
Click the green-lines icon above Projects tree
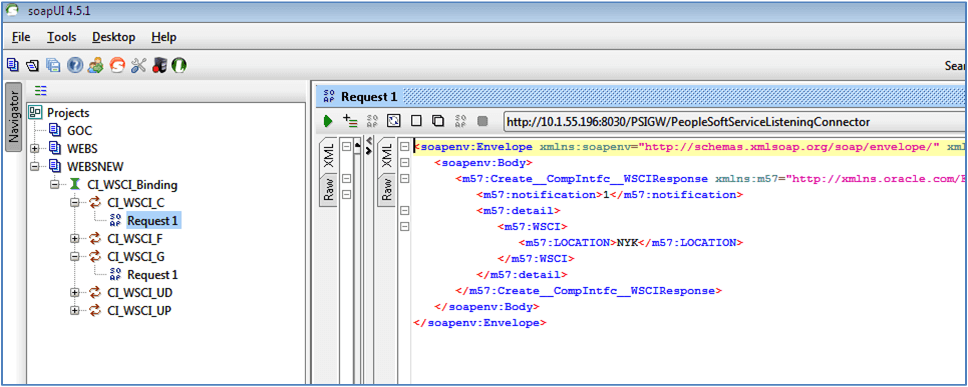tap(41, 91)
